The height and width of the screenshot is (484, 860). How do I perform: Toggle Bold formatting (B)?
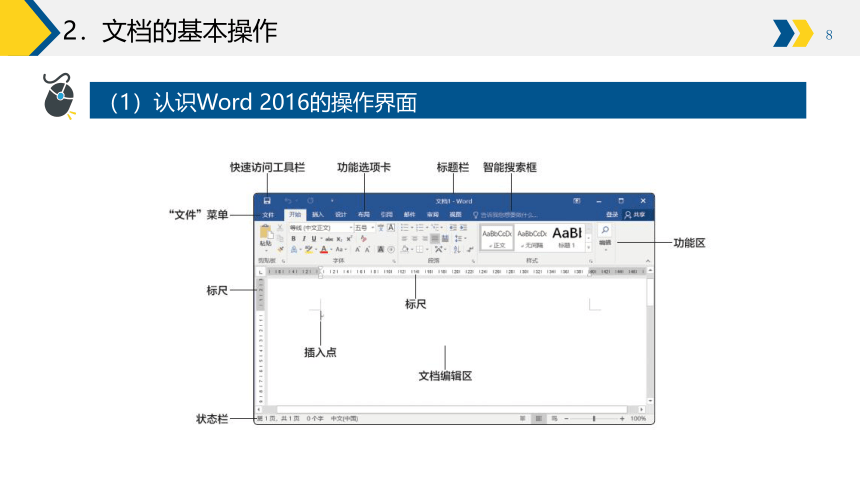coord(293,238)
